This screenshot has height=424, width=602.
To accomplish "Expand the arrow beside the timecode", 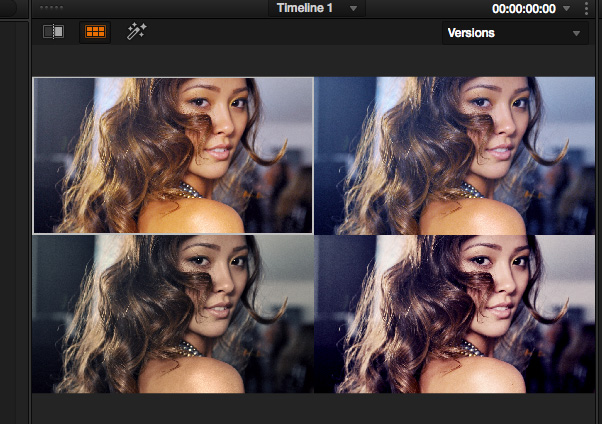I will pos(567,8).
